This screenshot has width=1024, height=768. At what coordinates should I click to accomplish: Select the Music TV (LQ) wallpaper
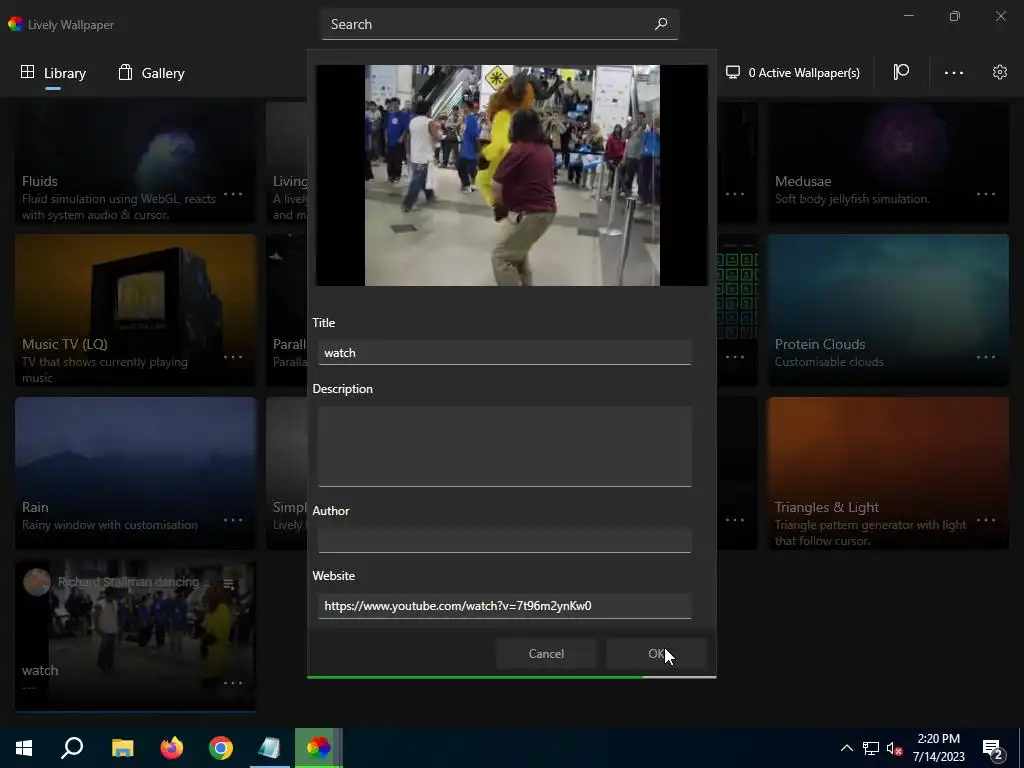pos(136,310)
